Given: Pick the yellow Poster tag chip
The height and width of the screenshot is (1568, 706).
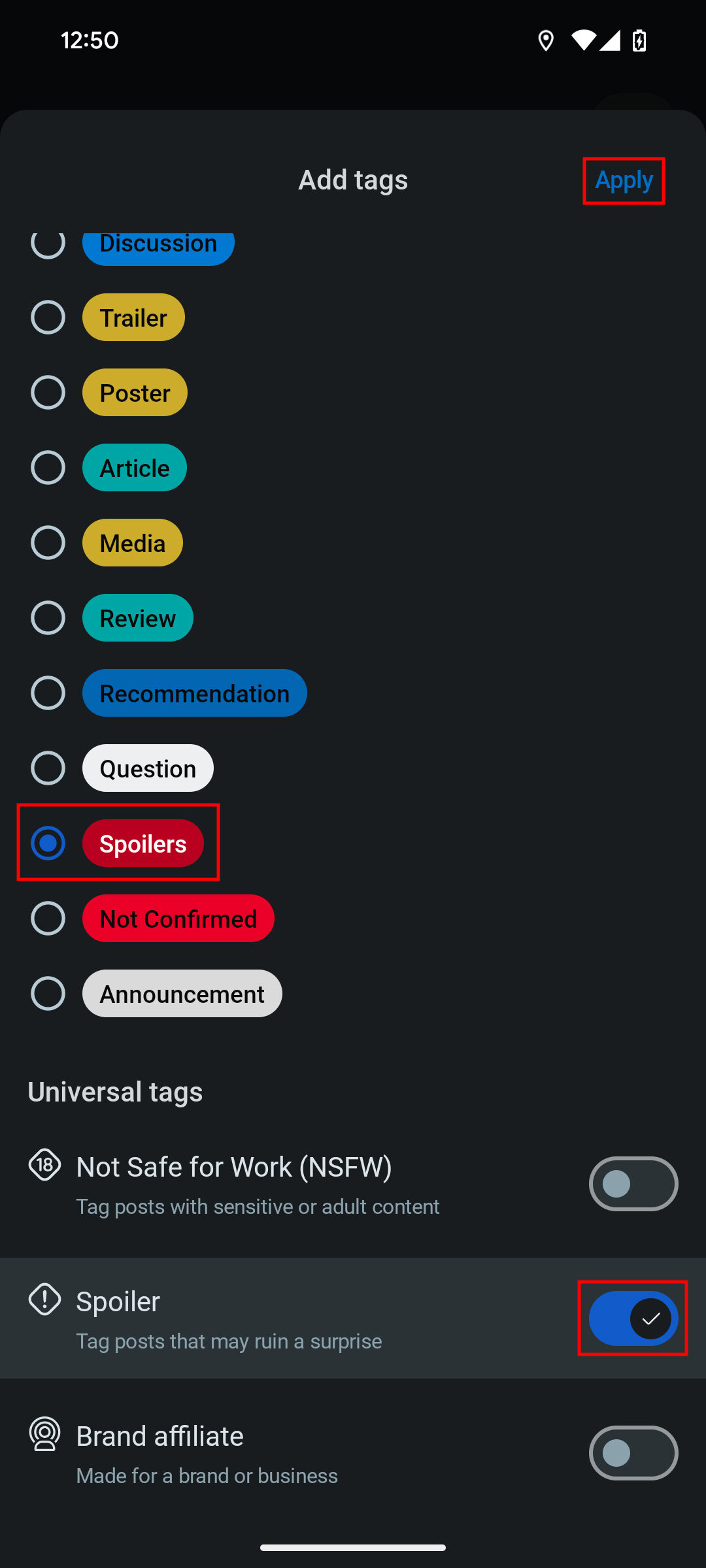Looking at the screenshot, I should click(x=135, y=393).
